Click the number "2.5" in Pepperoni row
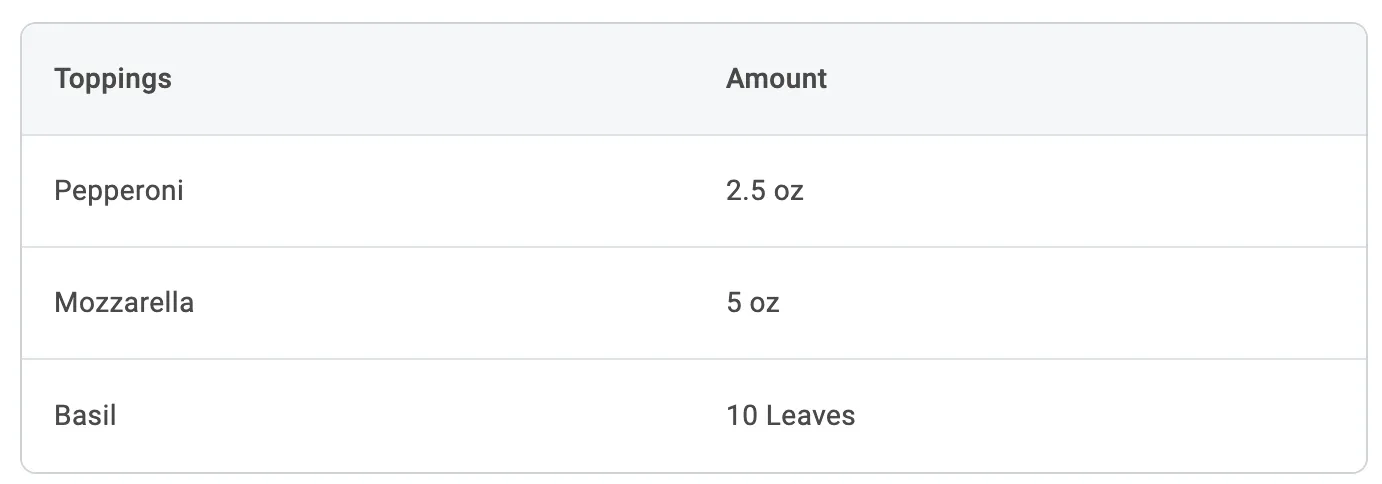The image size is (1382, 484). tap(745, 191)
